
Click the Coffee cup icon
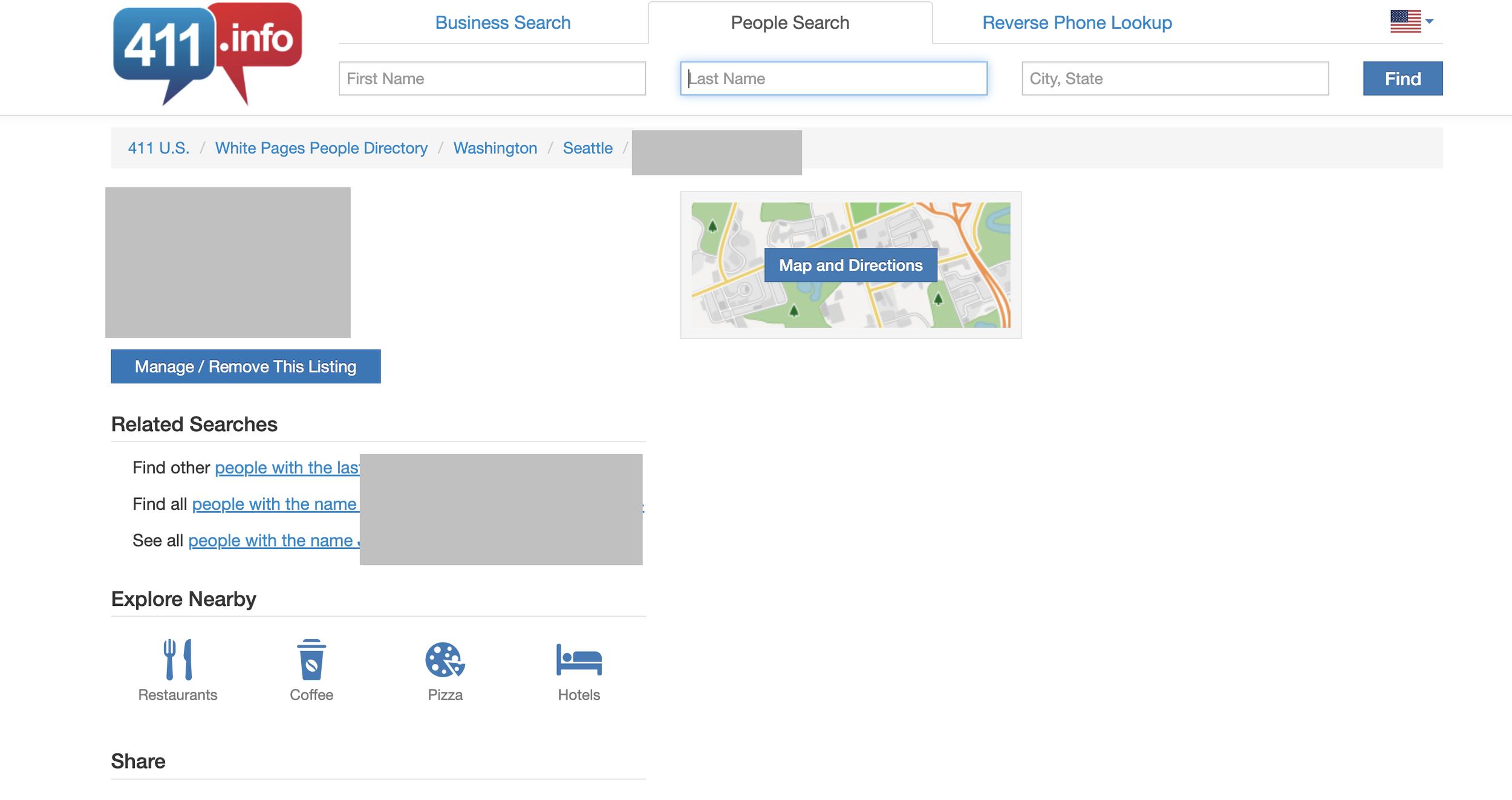click(x=311, y=659)
